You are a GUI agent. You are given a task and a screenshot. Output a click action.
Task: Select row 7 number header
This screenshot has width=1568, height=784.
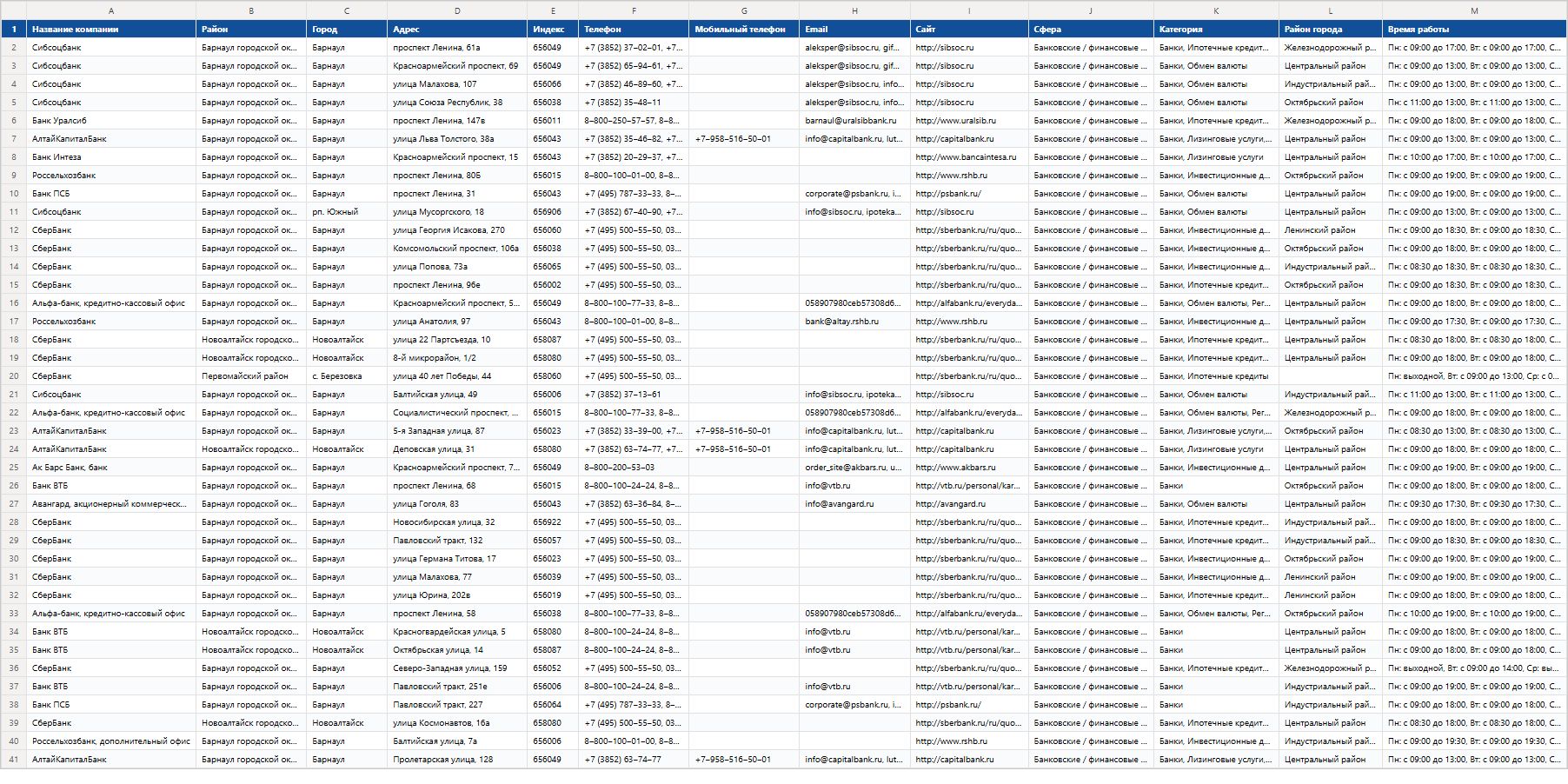pyautogui.click(x=13, y=138)
